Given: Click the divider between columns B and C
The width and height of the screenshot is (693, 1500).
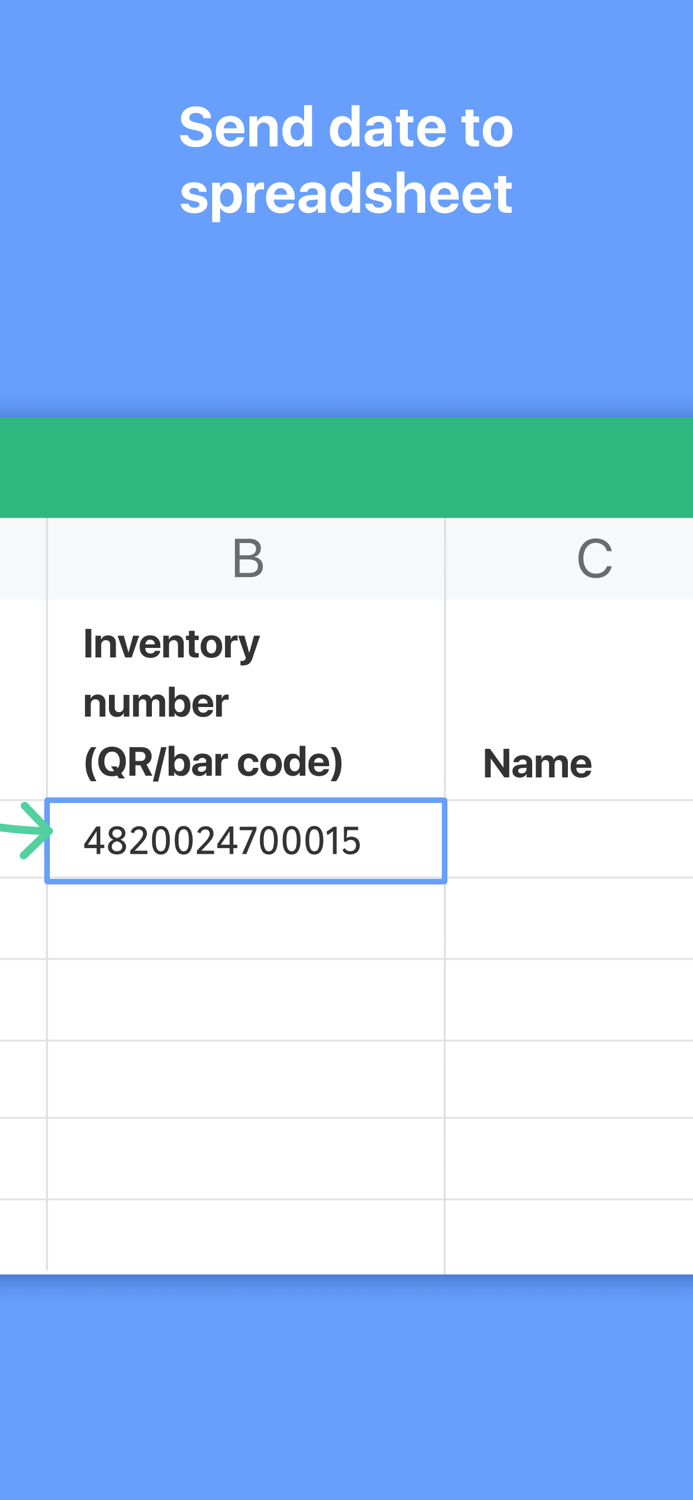Looking at the screenshot, I should click(446, 557).
